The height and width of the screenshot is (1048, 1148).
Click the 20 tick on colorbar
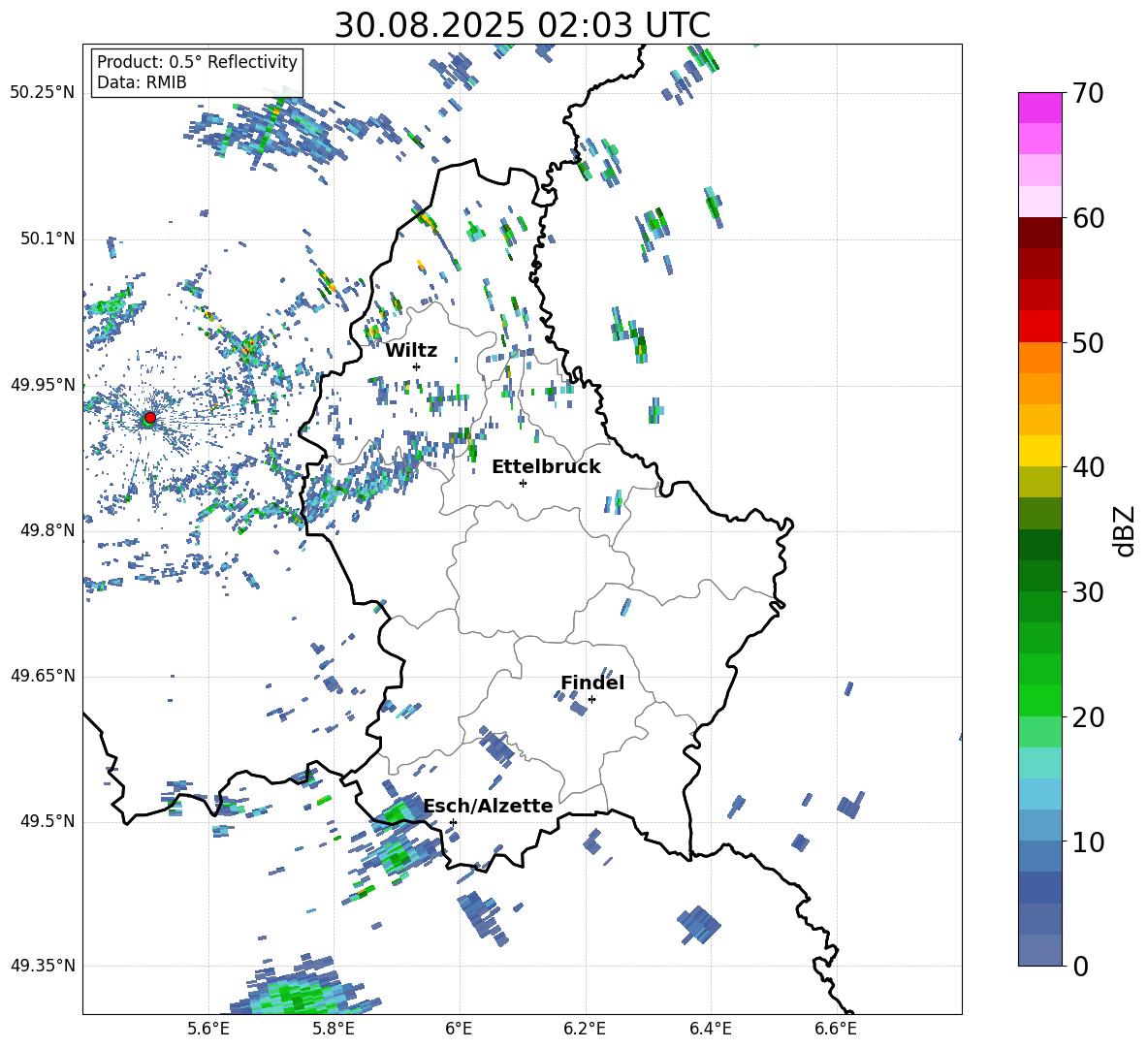click(1088, 717)
